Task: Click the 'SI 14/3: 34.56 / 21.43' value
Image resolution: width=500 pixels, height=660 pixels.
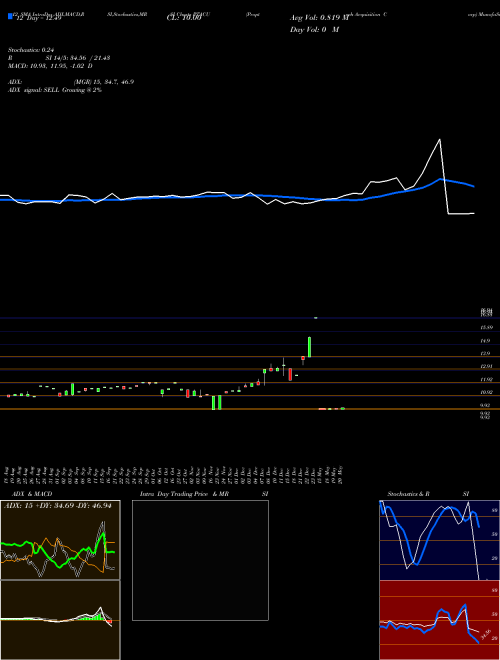Action: coord(78,58)
